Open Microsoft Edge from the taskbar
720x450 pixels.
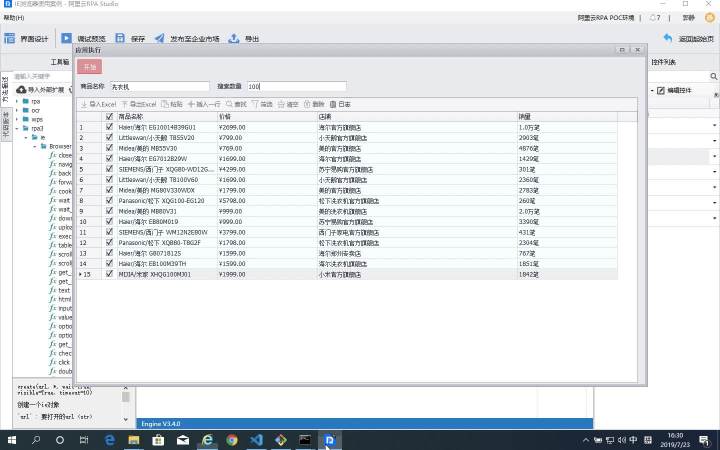tap(109, 440)
